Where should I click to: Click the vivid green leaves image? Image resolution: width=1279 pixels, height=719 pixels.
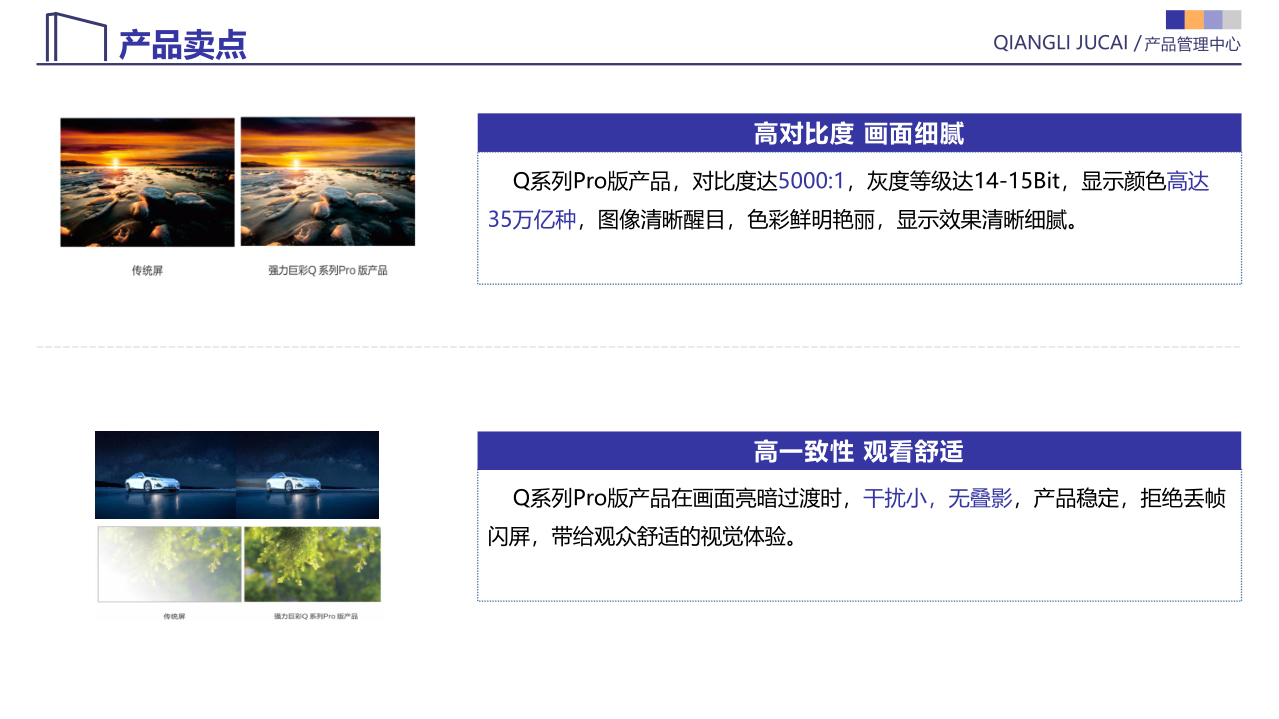(312, 564)
